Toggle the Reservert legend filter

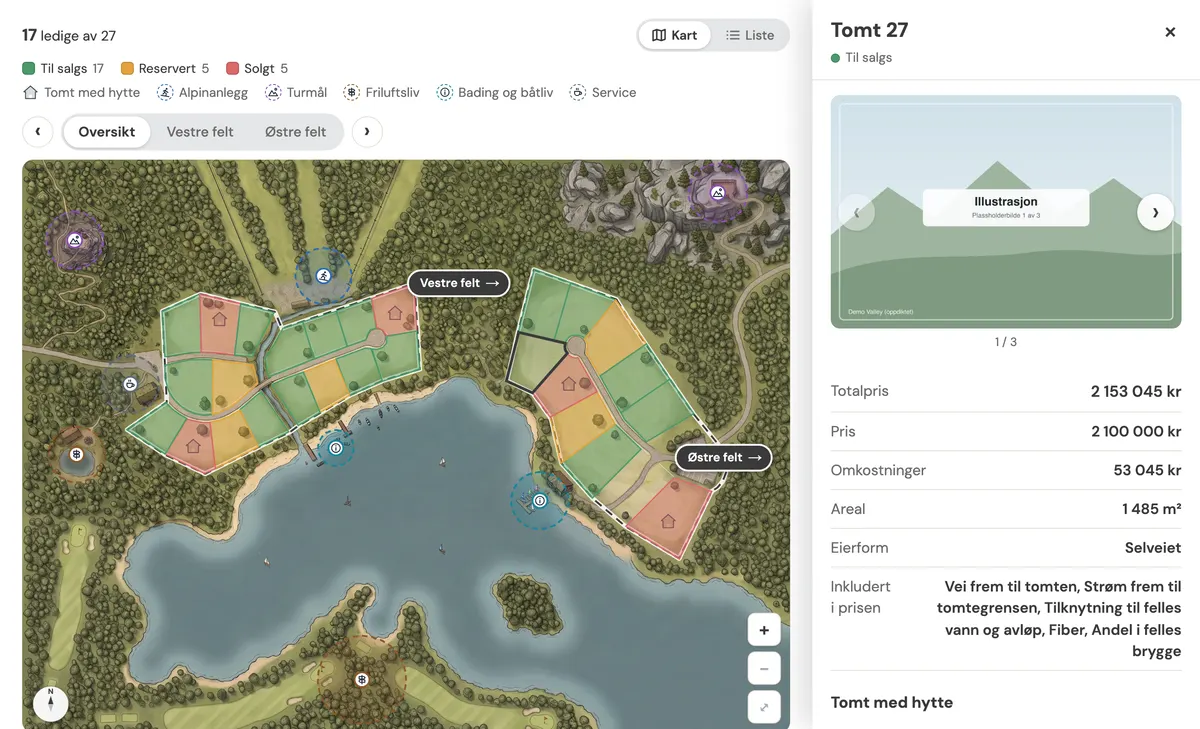165,68
